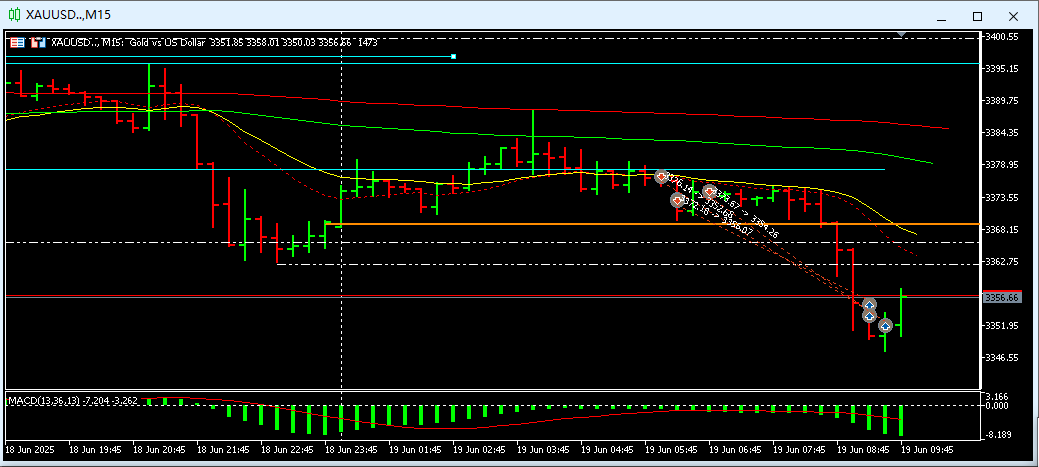Click the 19 Jun 01:45 time axis label

(x=415, y=450)
